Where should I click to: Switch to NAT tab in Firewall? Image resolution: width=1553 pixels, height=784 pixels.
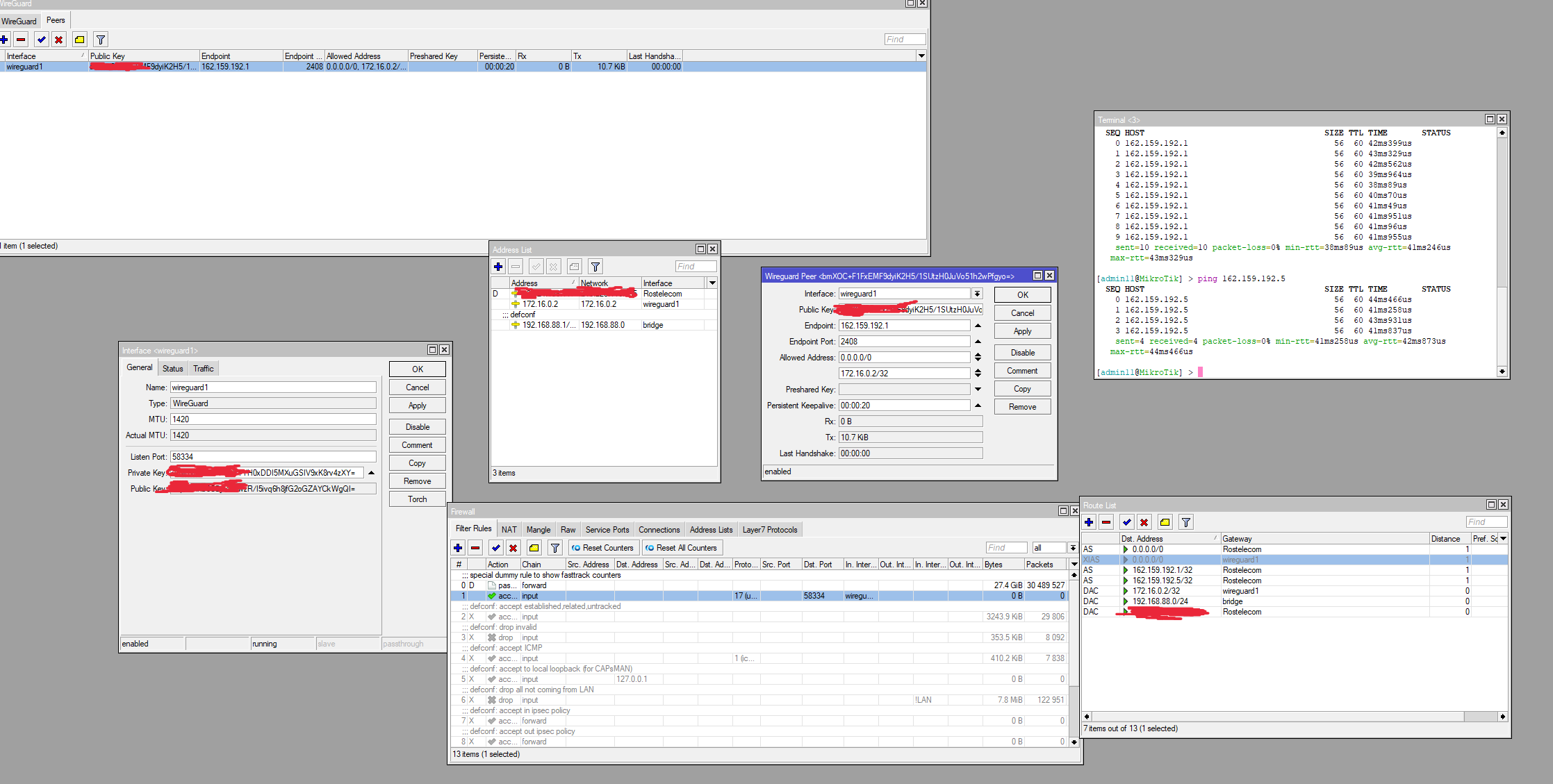pyautogui.click(x=509, y=529)
